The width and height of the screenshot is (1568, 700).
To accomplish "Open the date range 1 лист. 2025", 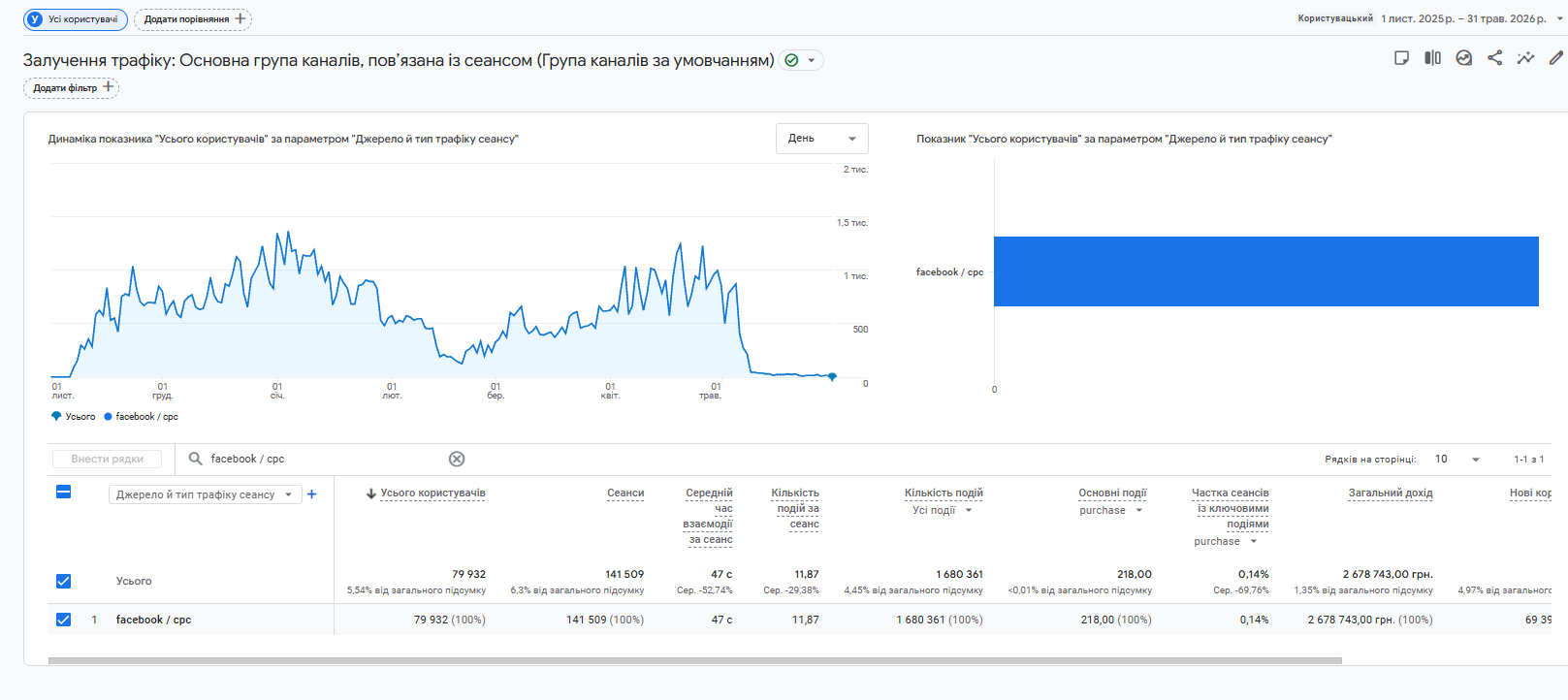I will [x=1463, y=18].
